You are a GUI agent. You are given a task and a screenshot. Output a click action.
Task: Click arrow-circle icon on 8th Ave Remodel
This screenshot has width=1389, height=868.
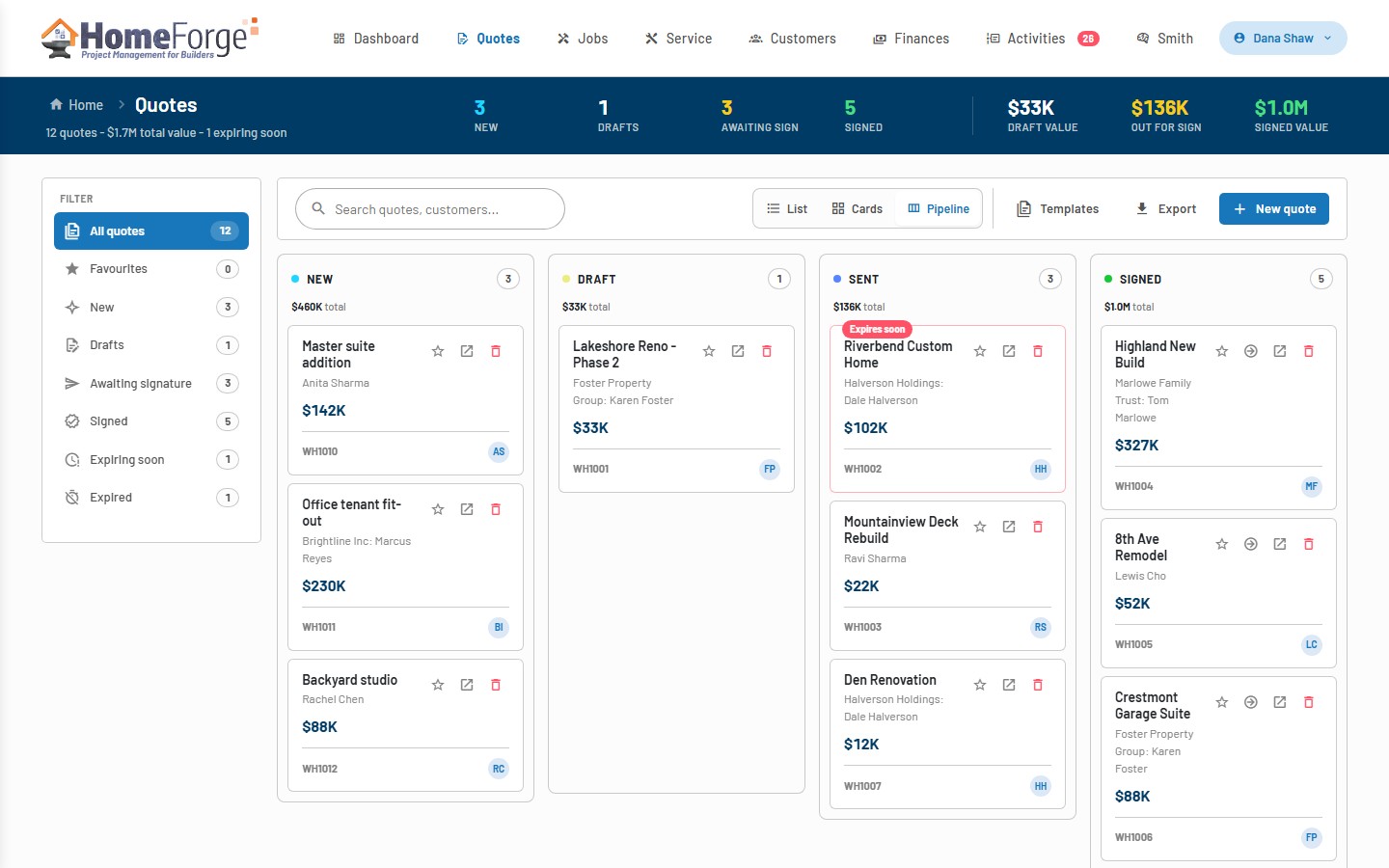(x=1251, y=544)
